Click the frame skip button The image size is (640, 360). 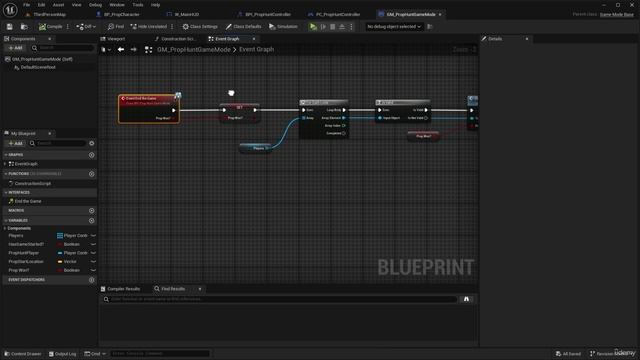[x=323, y=27]
